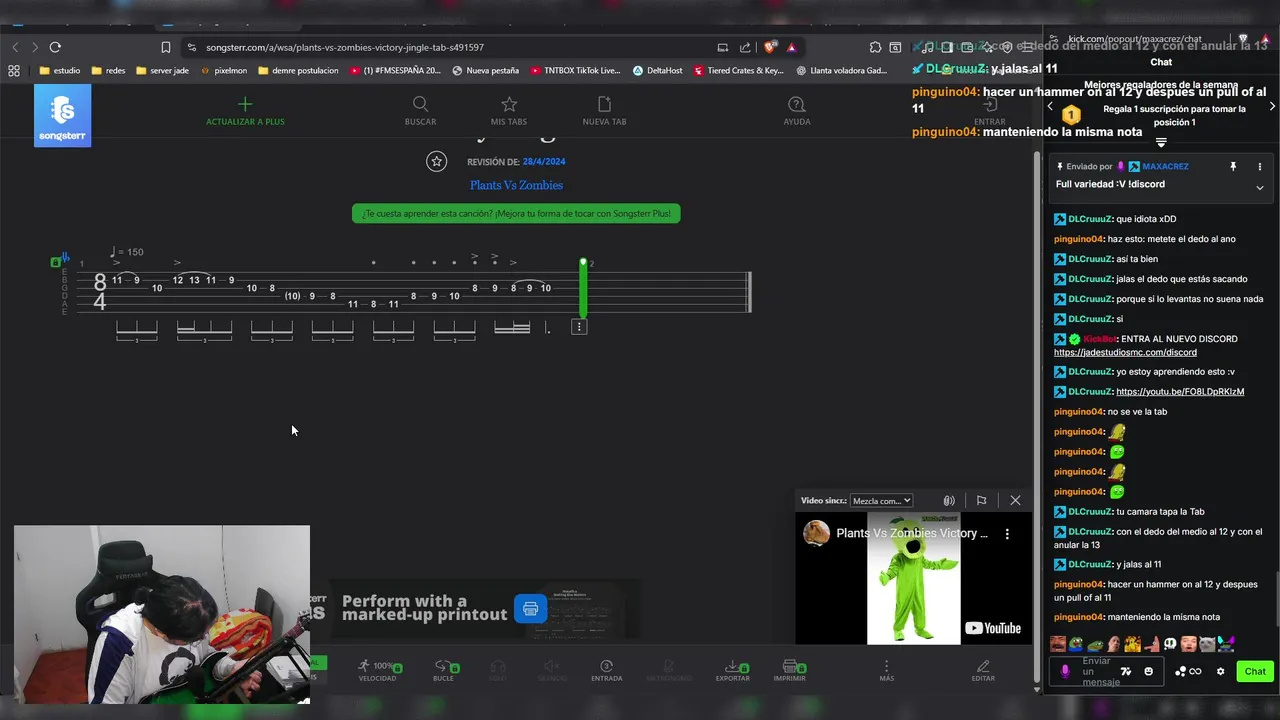Toggle the video sync audio icon
The height and width of the screenshot is (720, 1280).
pos(949,501)
